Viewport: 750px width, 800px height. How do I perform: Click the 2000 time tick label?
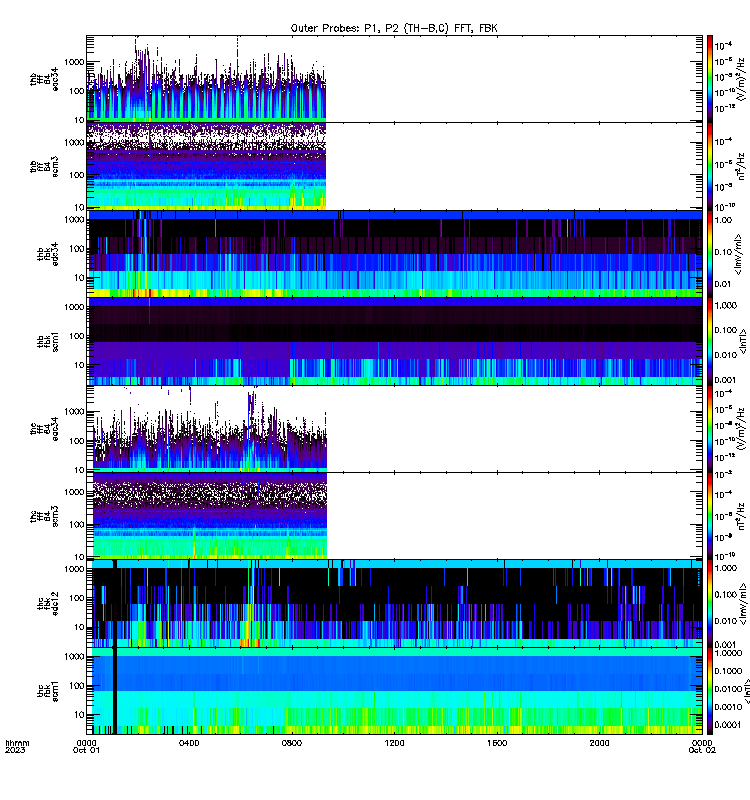coord(599,743)
